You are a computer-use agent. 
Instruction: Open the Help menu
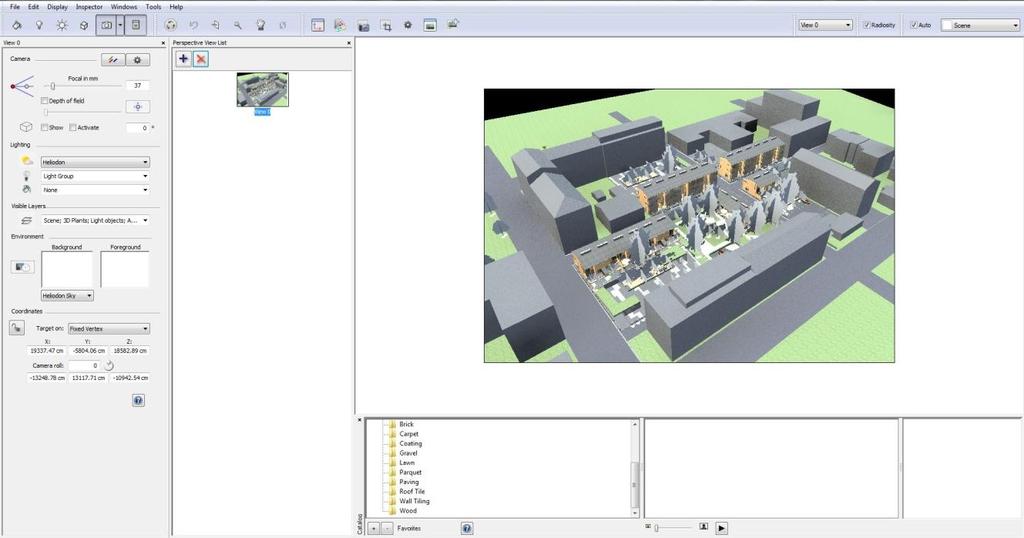coord(176,7)
